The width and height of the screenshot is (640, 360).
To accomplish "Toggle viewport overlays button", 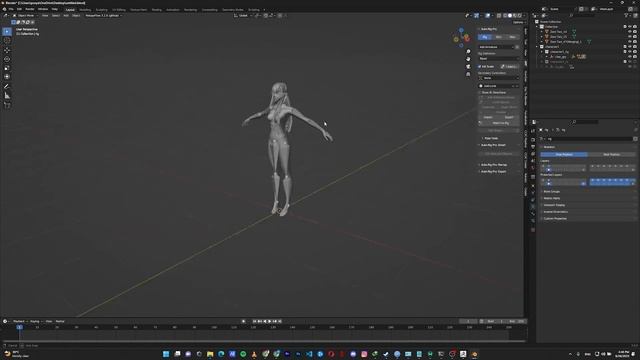I will click(488, 16).
